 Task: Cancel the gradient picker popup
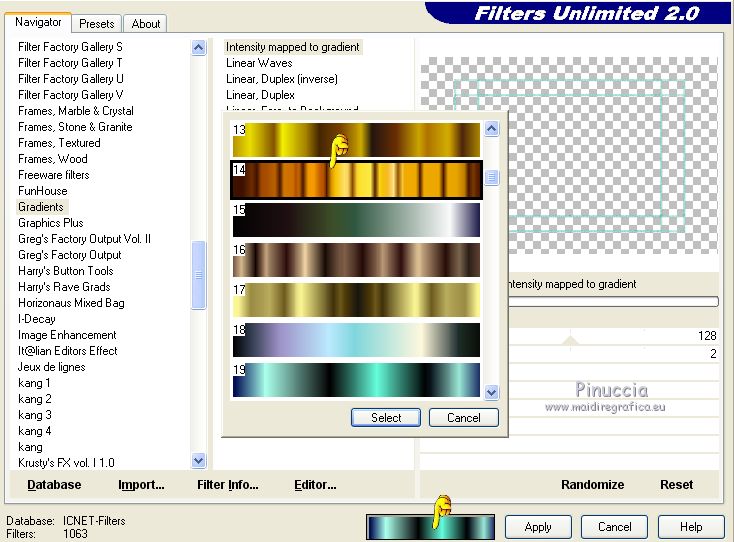pos(463,418)
